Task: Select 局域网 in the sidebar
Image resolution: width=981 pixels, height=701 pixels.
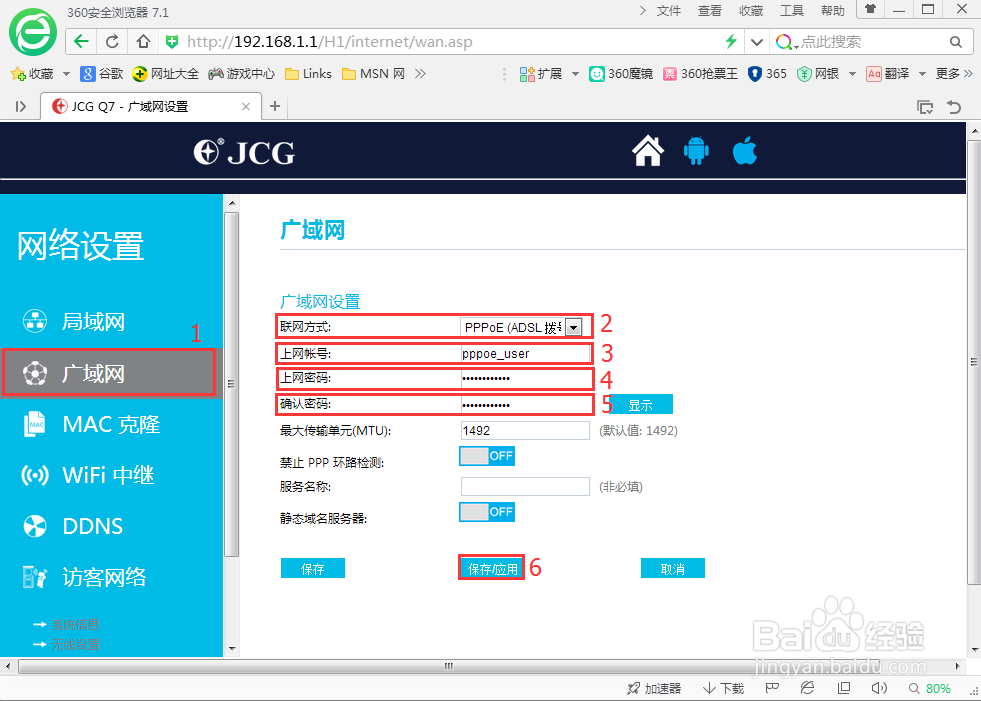Action: (98, 321)
